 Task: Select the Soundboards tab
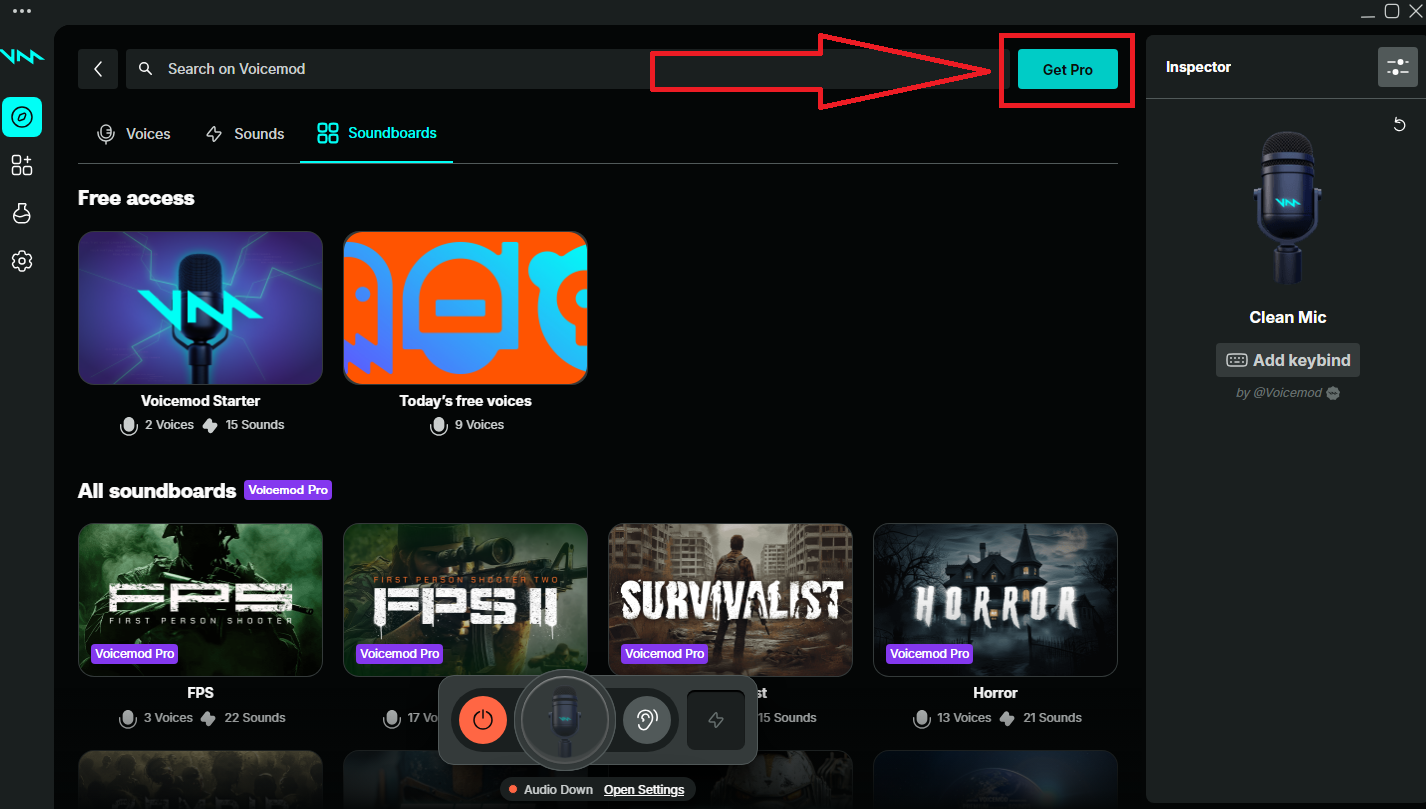coord(377,133)
